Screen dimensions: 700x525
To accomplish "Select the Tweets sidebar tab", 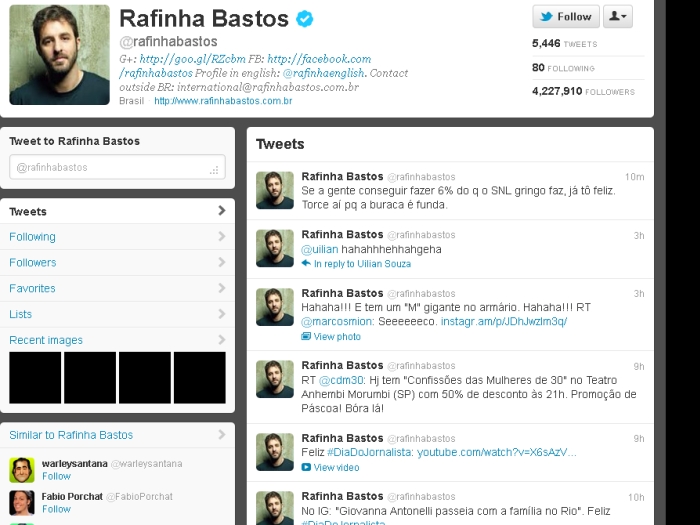I will point(117,211).
